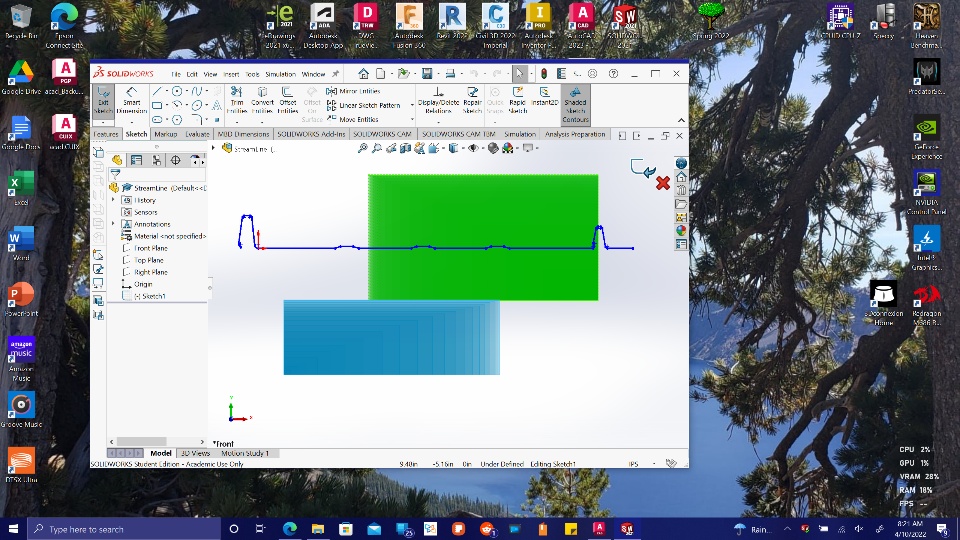Toggle Instant2D
This screenshot has height=540, width=960.
[x=544, y=97]
